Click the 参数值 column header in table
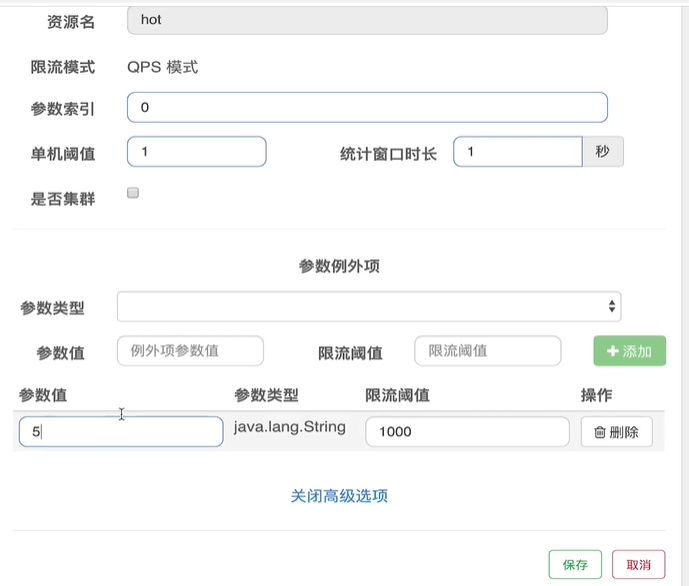Image resolution: width=689 pixels, height=586 pixels. (43, 395)
